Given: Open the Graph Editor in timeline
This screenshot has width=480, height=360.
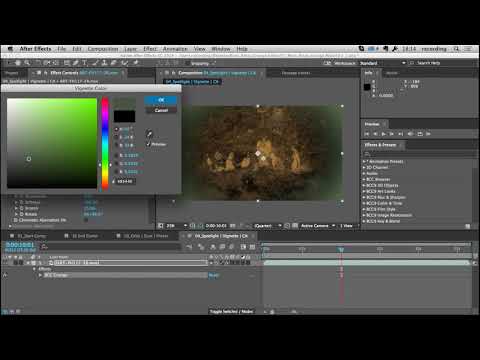Looking at the screenshot, I should coord(252,247).
